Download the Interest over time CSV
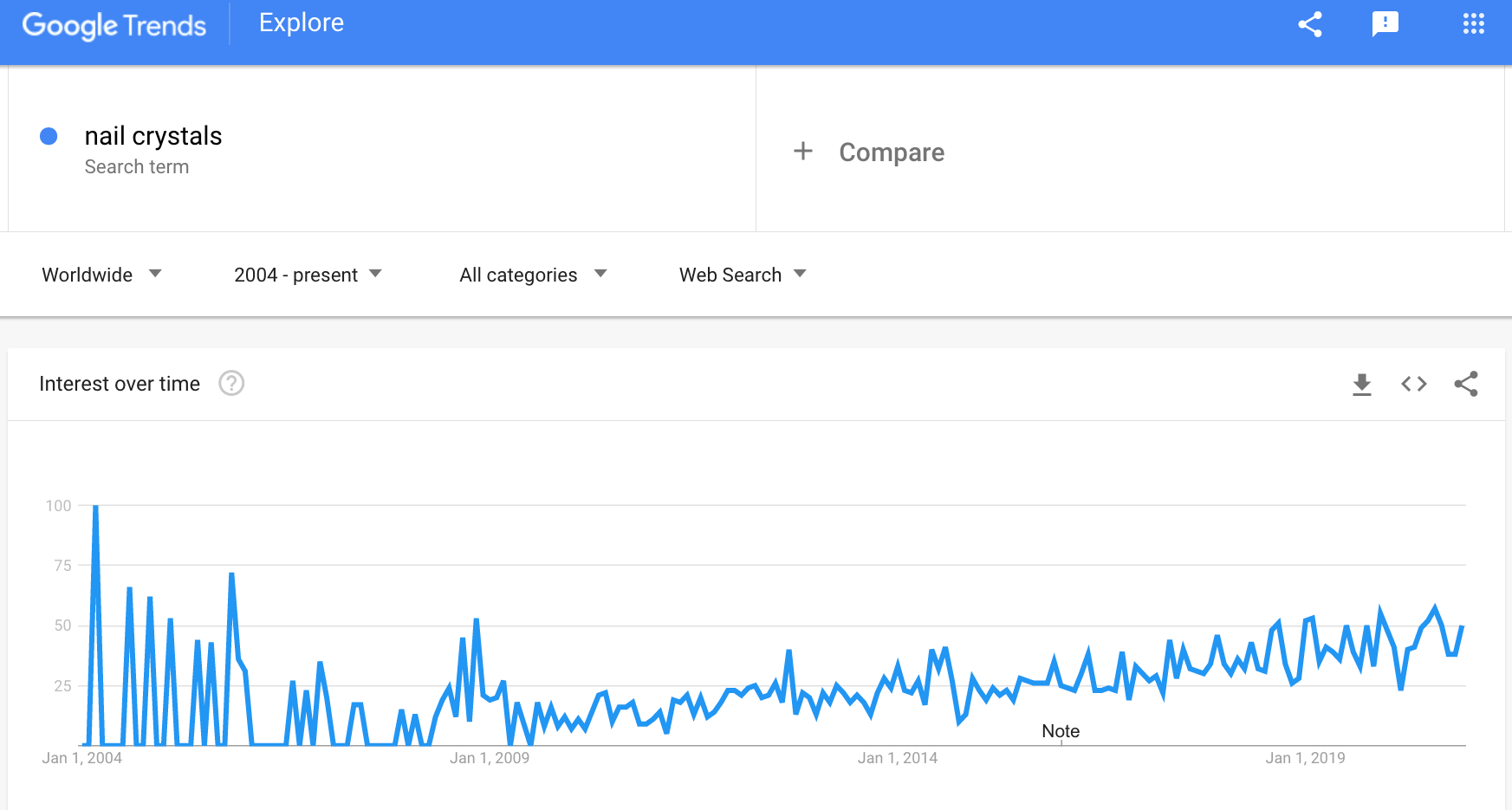This screenshot has height=810, width=1512. pos(1362,384)
